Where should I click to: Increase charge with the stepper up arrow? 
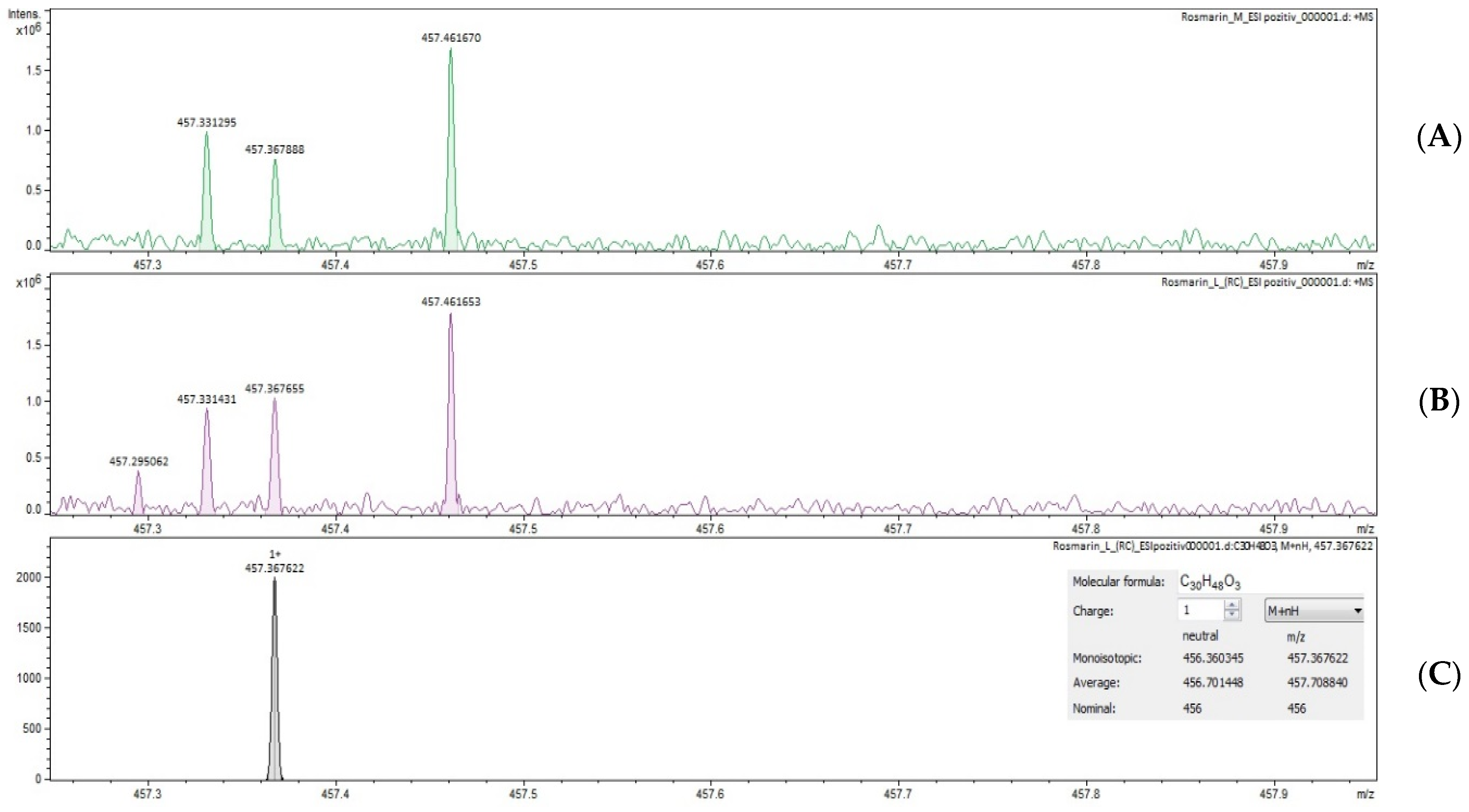point(1232,606)
